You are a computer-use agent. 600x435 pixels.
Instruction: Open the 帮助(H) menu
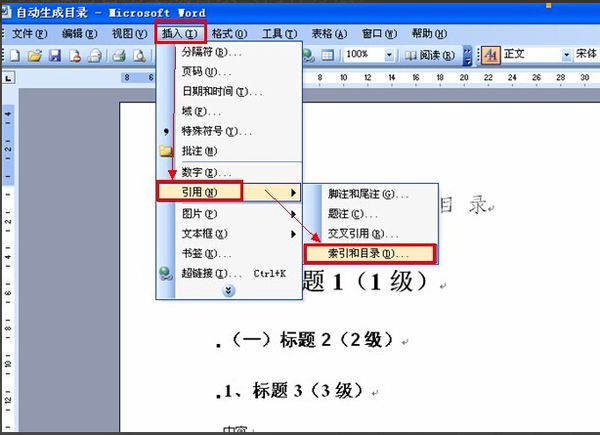click(x=429, y=34)
